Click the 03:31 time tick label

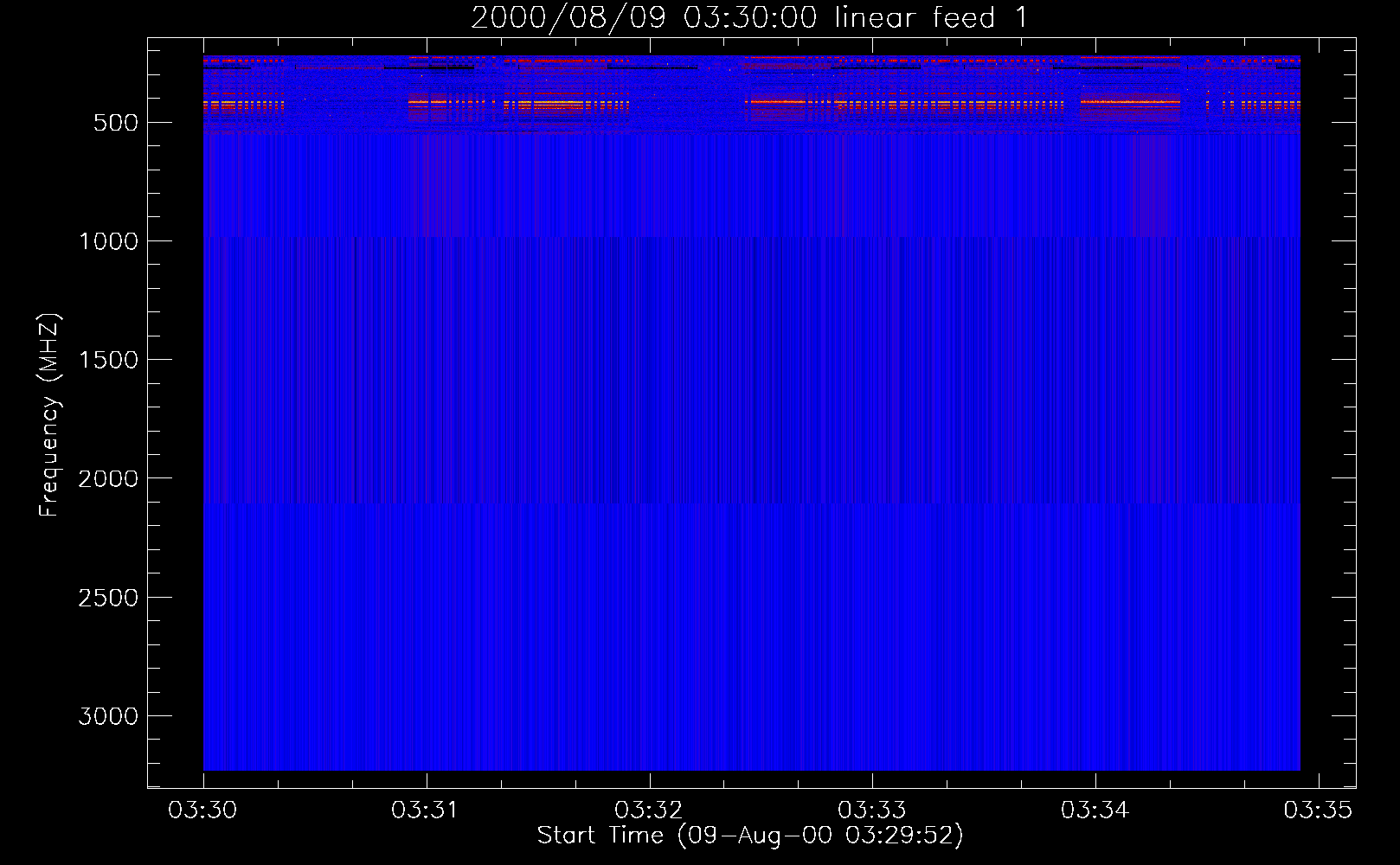[425, 811]
